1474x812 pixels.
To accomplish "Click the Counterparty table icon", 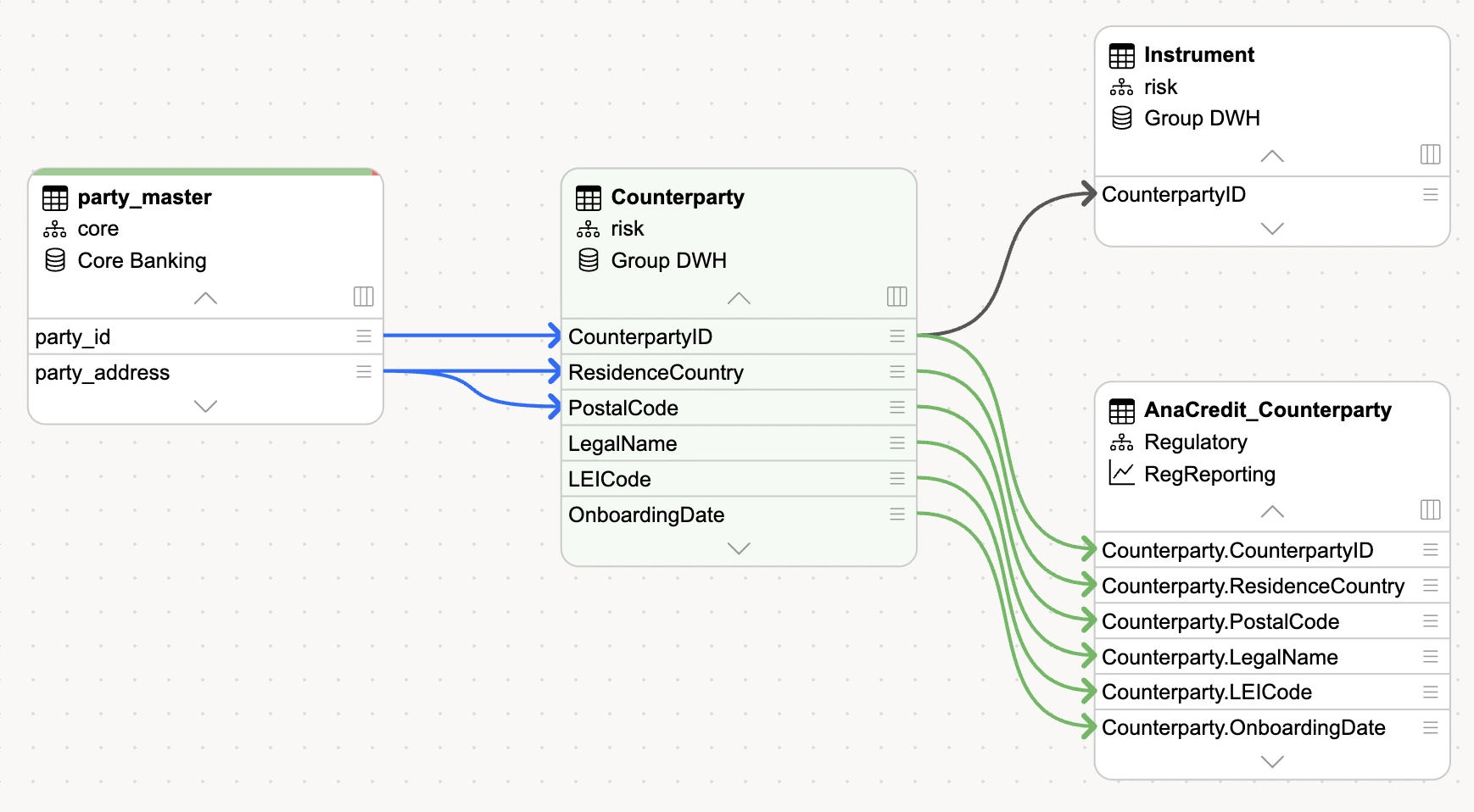I will click(589, 198).
